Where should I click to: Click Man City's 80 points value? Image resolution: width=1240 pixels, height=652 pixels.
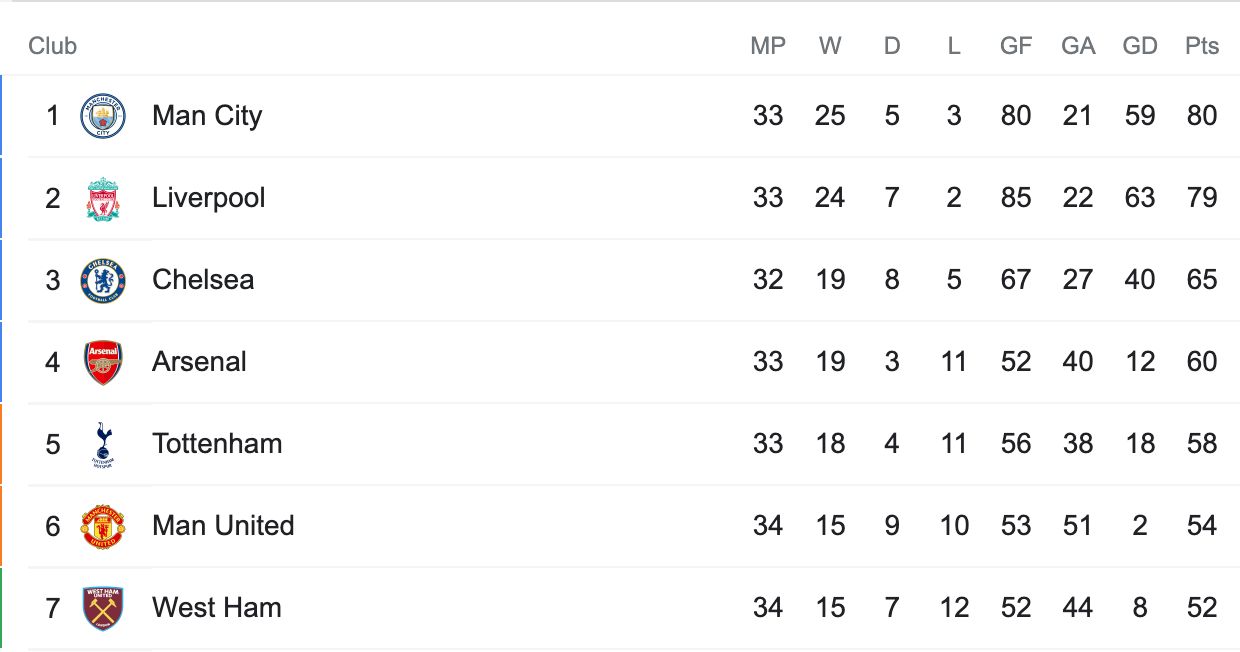[x=1202, y=116]
